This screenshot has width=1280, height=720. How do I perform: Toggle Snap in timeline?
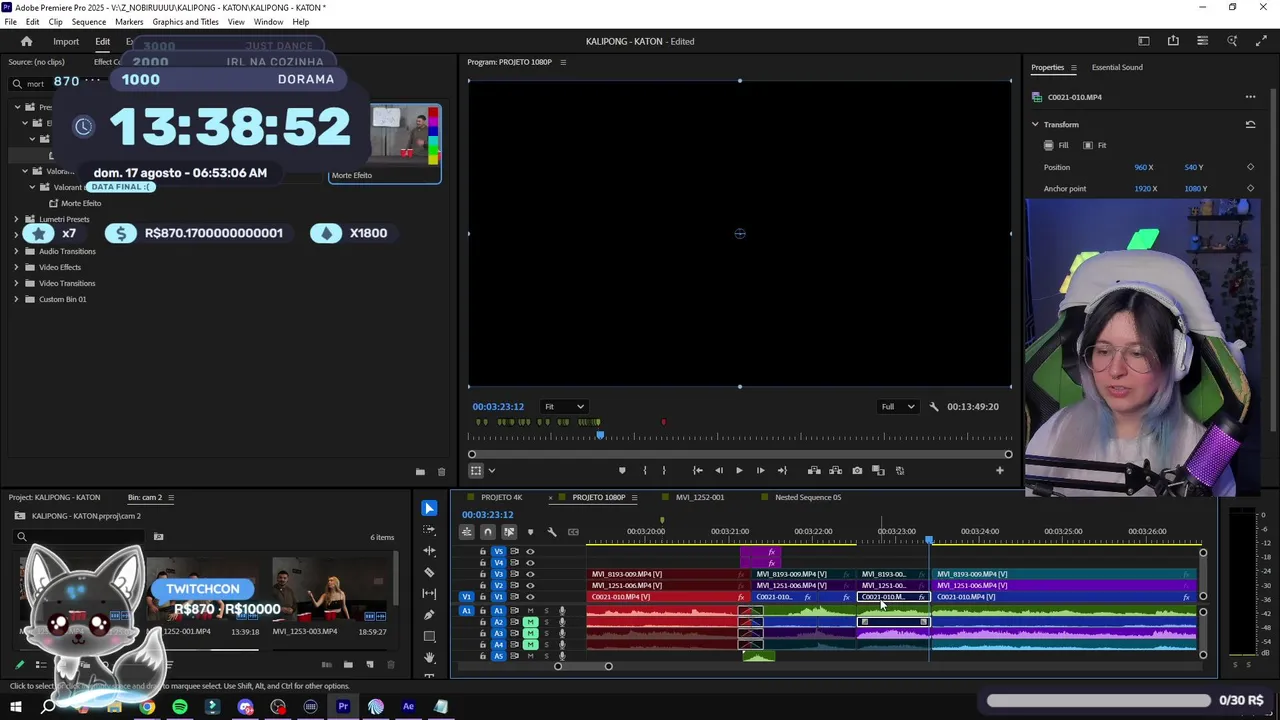point(487,532)
